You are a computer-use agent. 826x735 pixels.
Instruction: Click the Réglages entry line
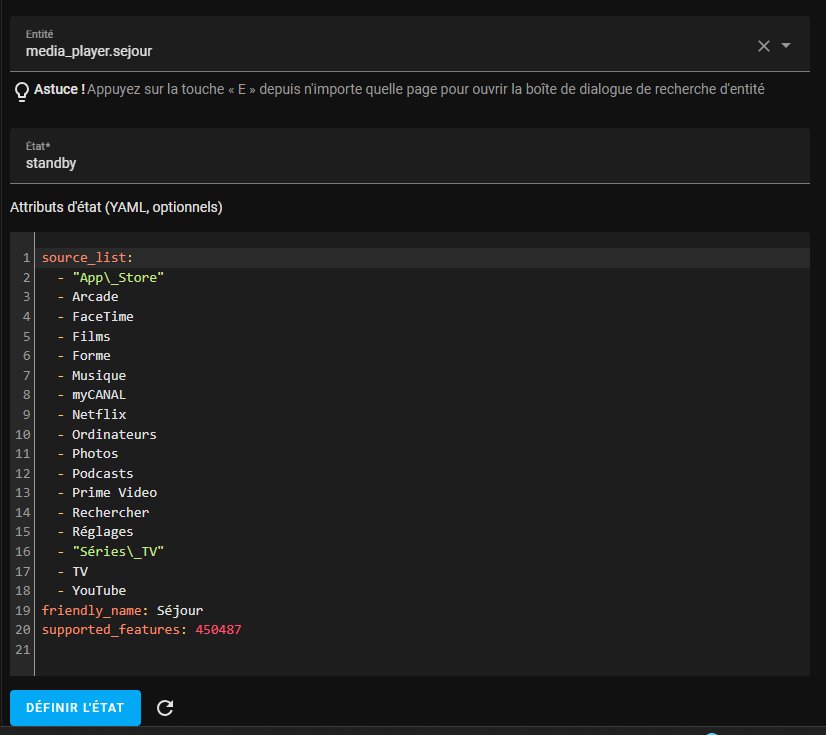(x=103, y=532)
